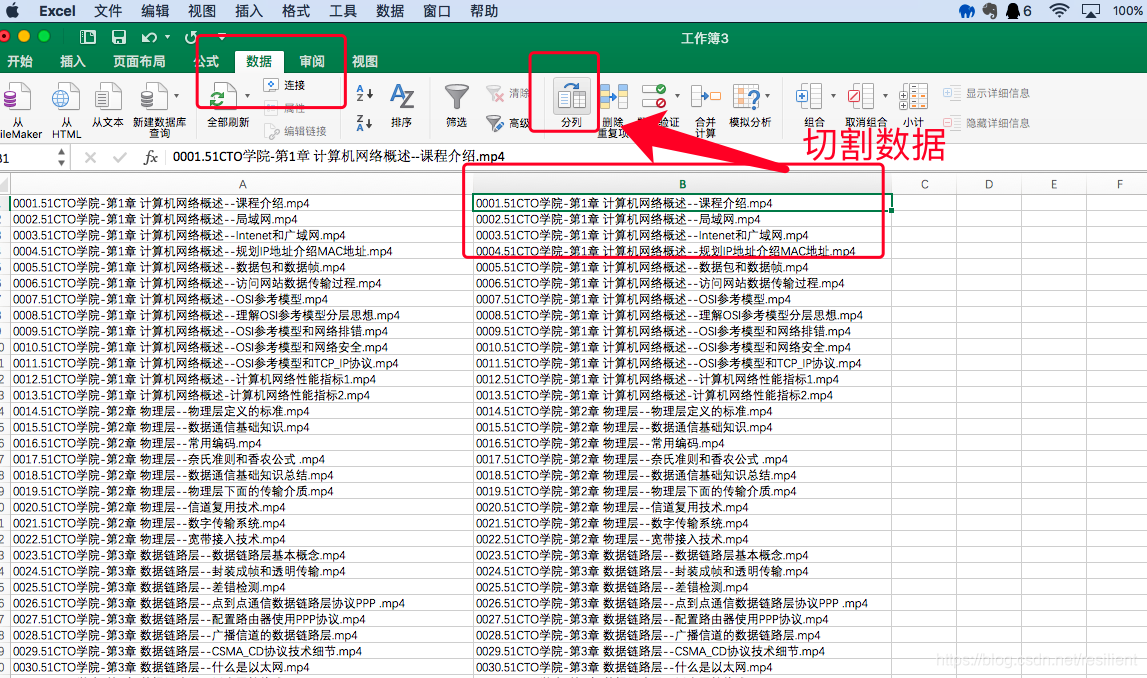Switch to the 审阅 ribbon tab
This screenshot has width=1147, height=678.
(x=312, y=61)
